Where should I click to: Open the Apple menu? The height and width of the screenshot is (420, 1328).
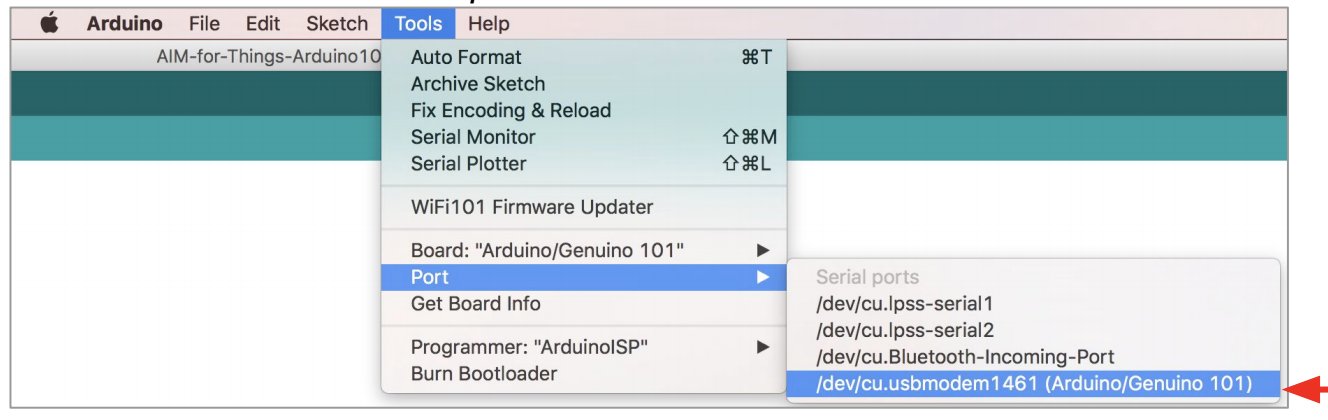[x=50, y=23]
